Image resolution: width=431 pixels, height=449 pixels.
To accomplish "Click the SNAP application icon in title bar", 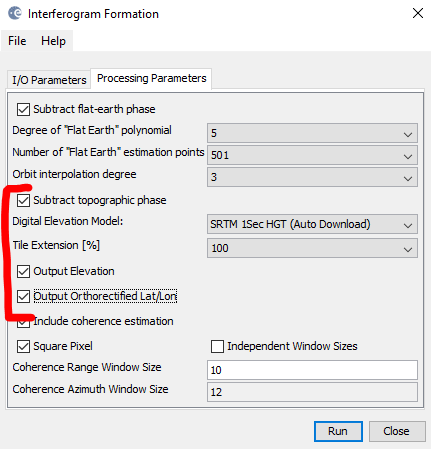I will click(x=15, y=13).
